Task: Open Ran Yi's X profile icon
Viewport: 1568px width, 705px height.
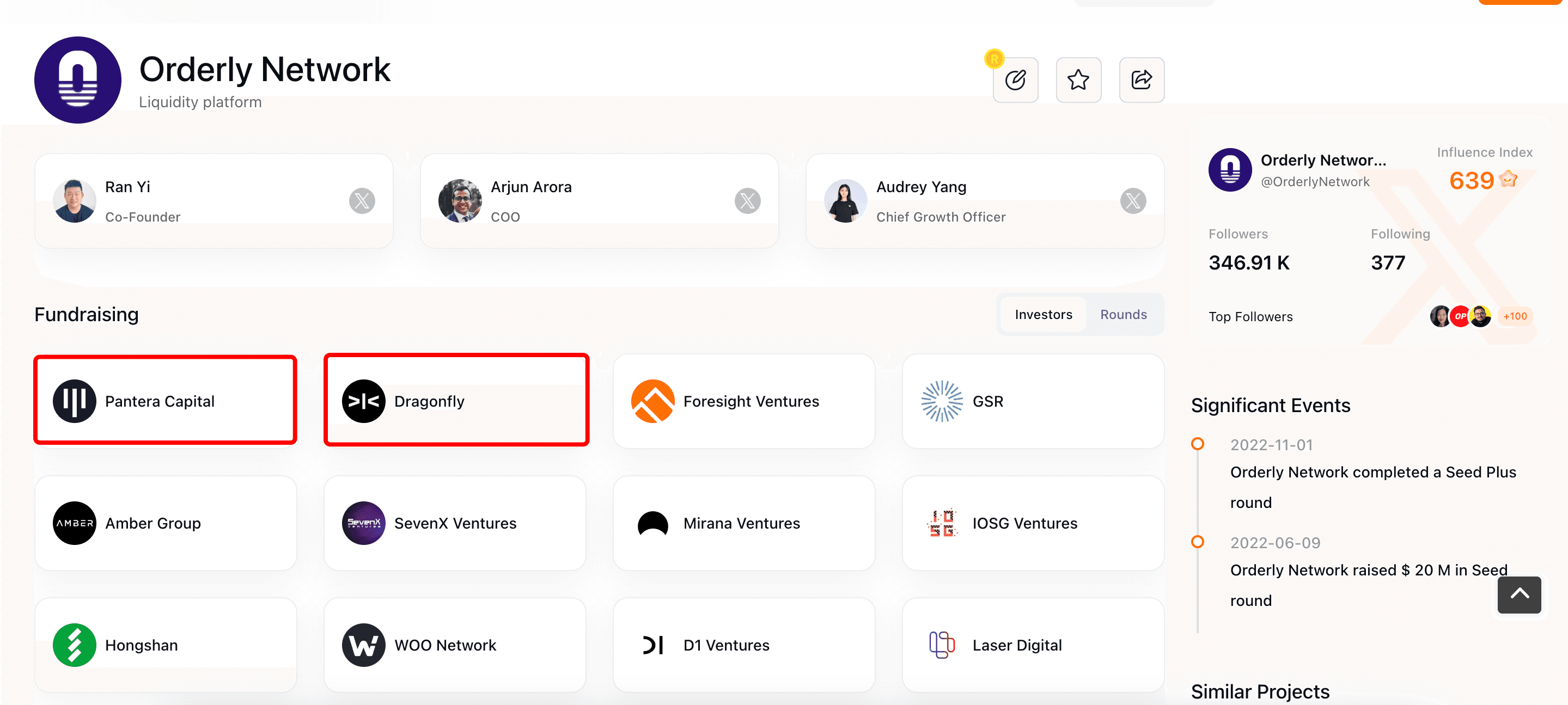Action: click(x=362, y=201)
